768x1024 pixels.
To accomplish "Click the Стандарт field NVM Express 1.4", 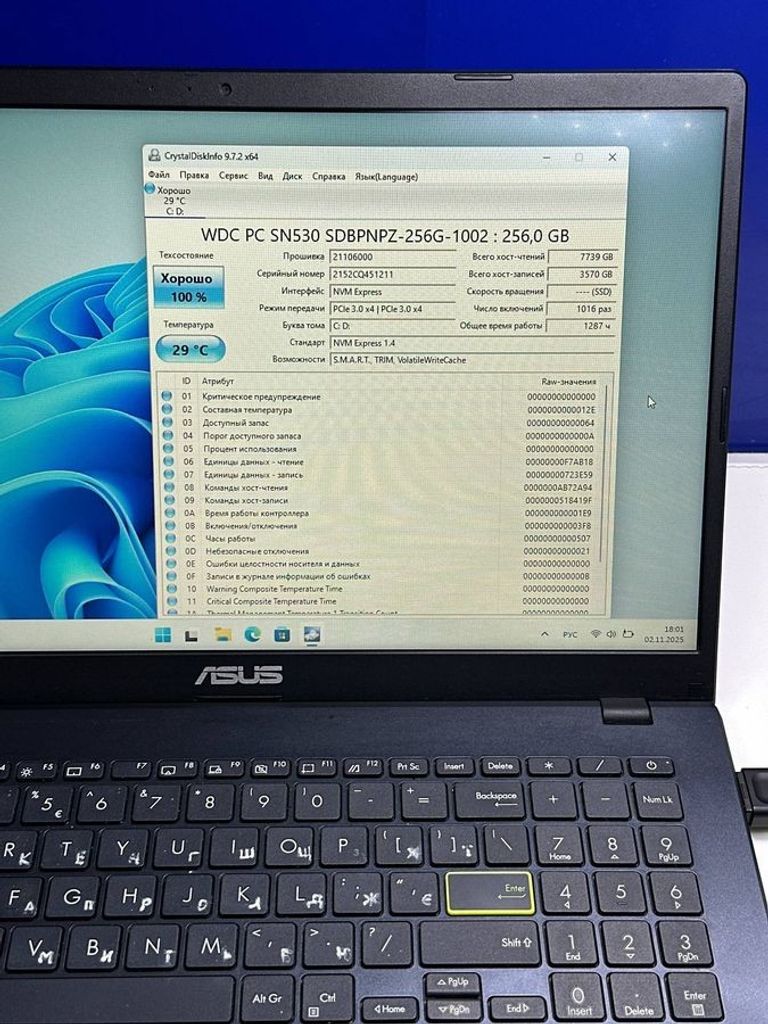I will pos(472,343).
